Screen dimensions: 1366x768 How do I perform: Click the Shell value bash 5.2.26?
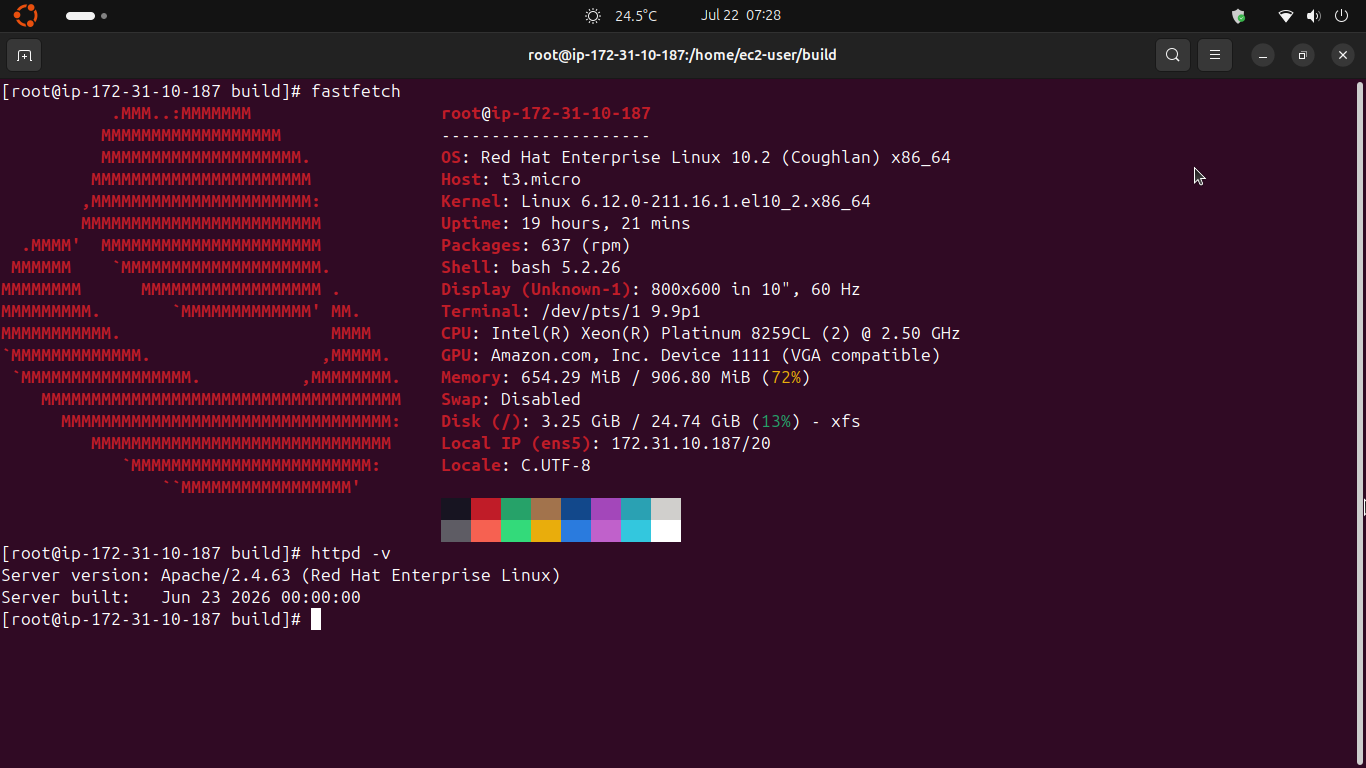click(566, 267)
